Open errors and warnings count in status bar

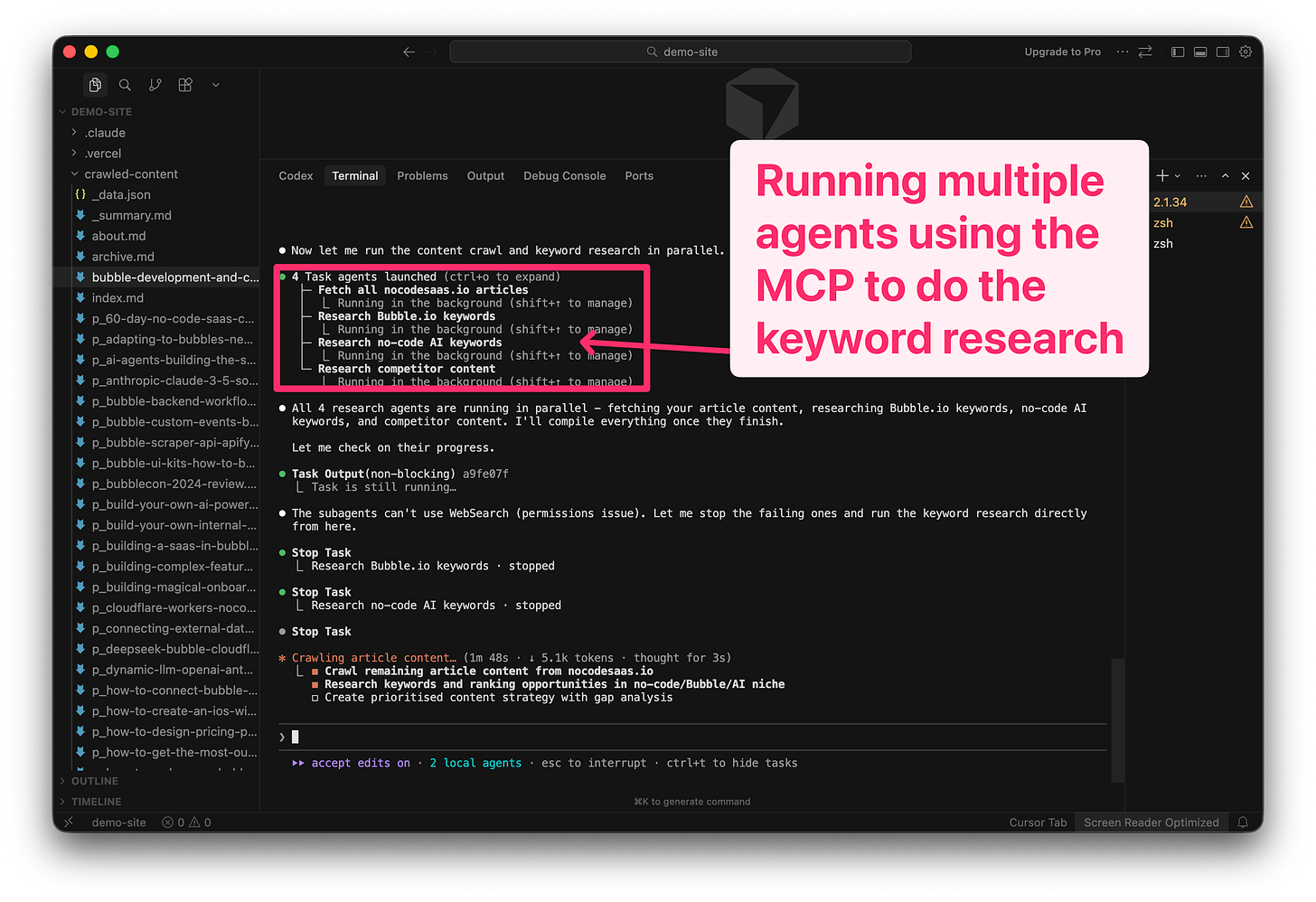tap(186, 822)
